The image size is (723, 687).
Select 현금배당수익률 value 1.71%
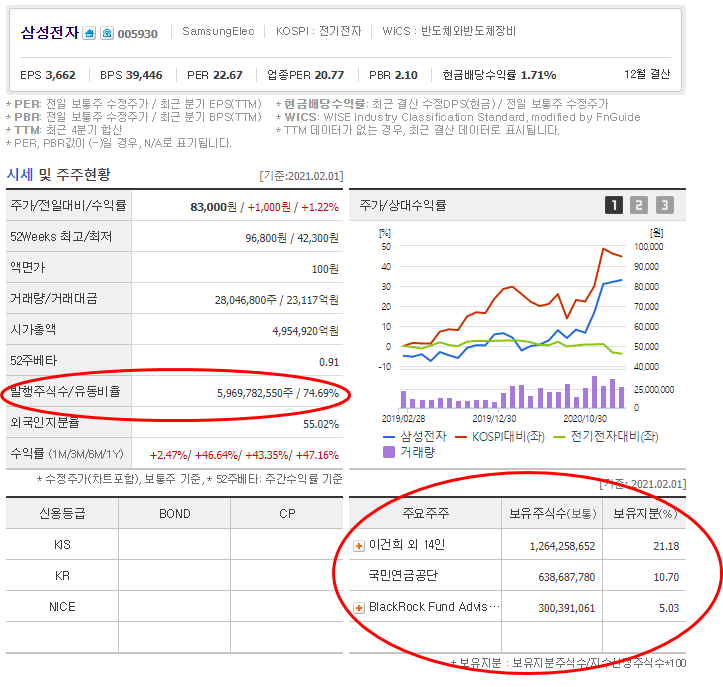coord(538,75)
